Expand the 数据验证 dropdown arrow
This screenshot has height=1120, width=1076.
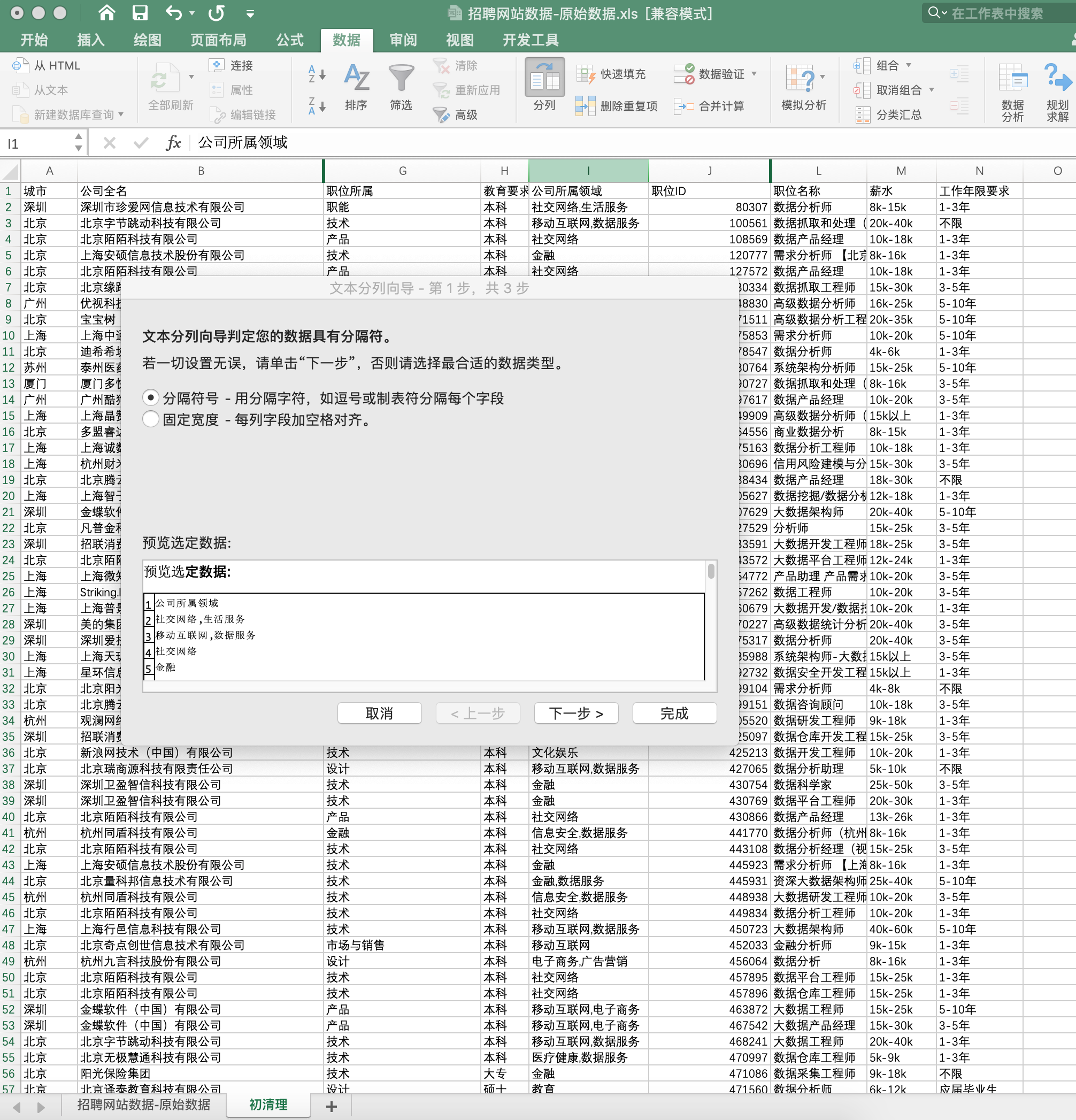click(754, 74)
